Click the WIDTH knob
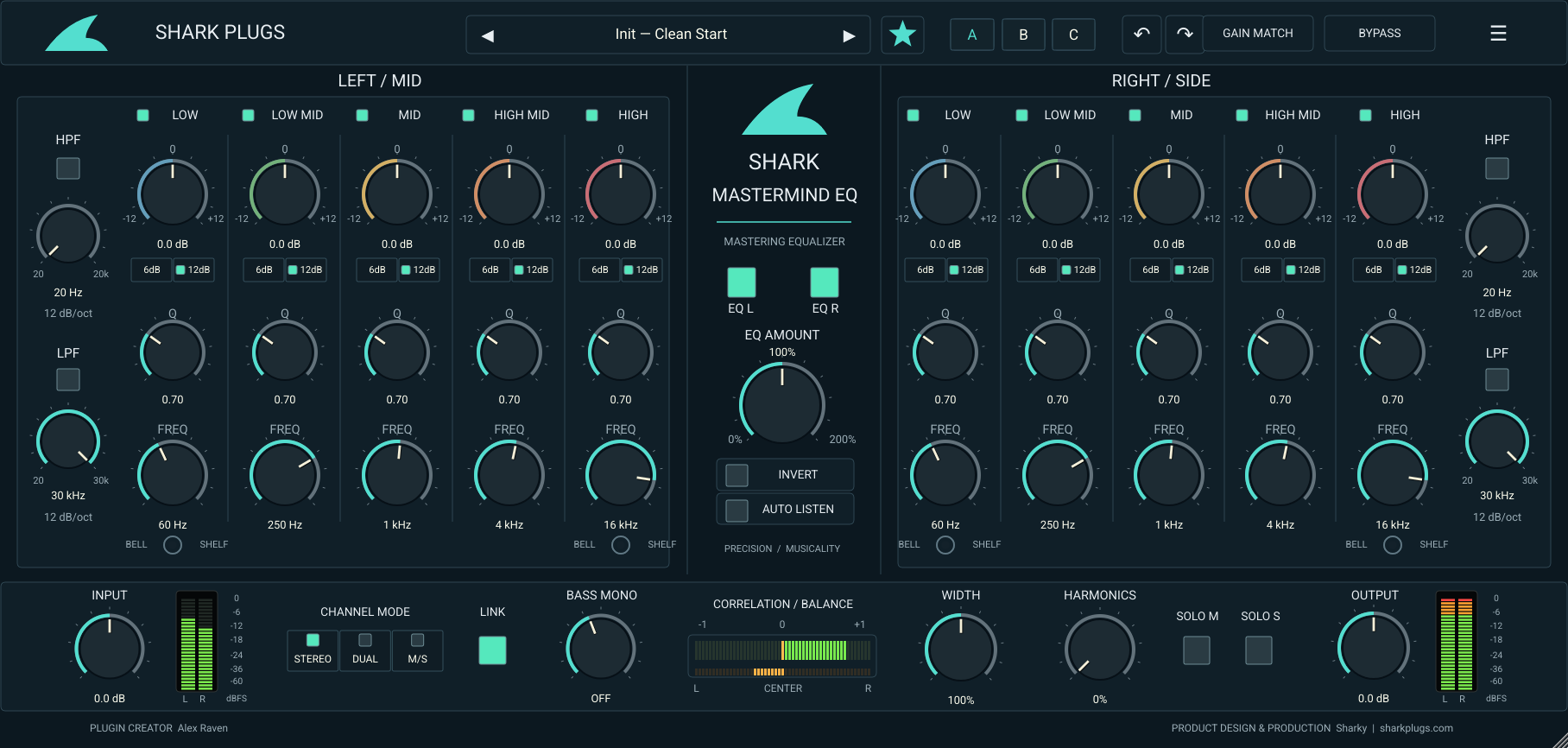The height and width of the screenshot is (748, 1568). [x=961, y=649]
